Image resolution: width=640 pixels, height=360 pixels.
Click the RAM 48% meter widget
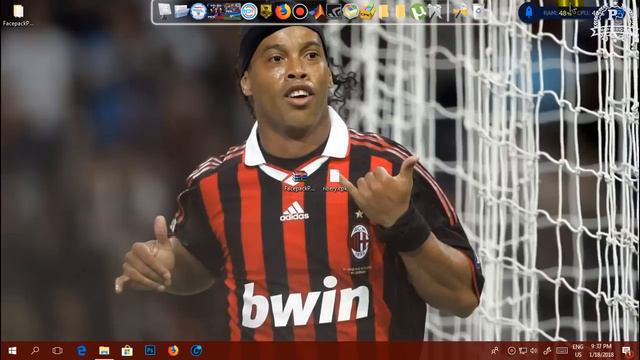[x=558, y=13]
